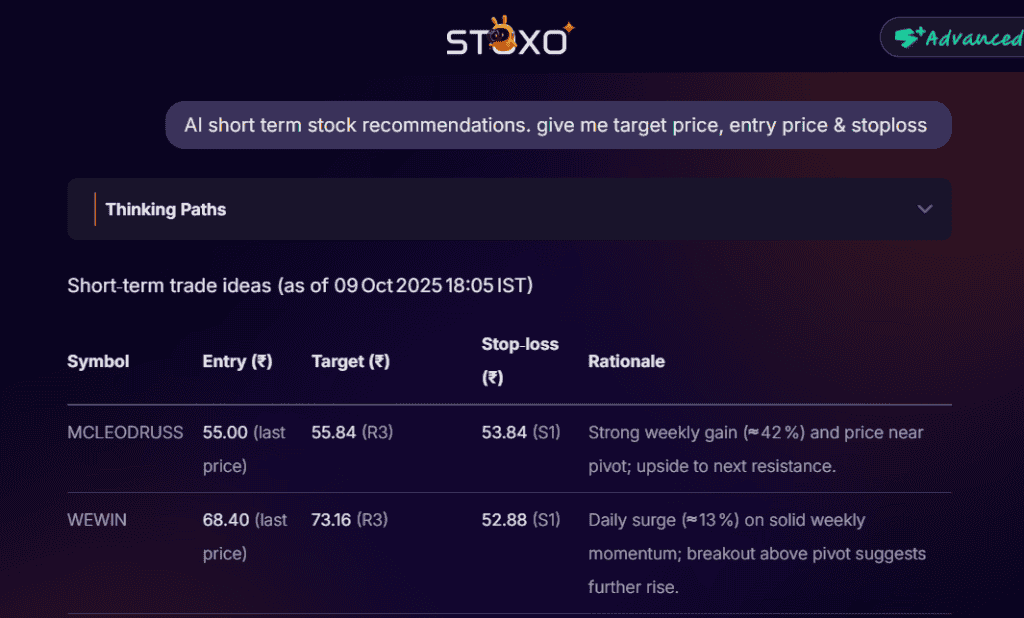Click the Short-term trade ideas heading

(300, 286)
